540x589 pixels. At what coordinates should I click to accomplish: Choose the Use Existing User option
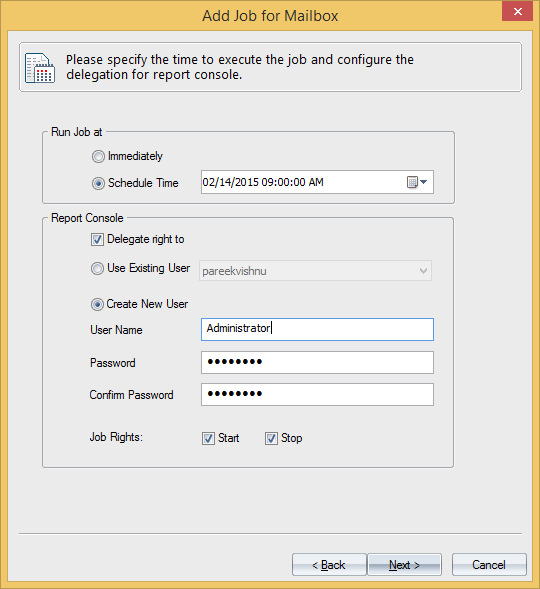coord(97,268)
